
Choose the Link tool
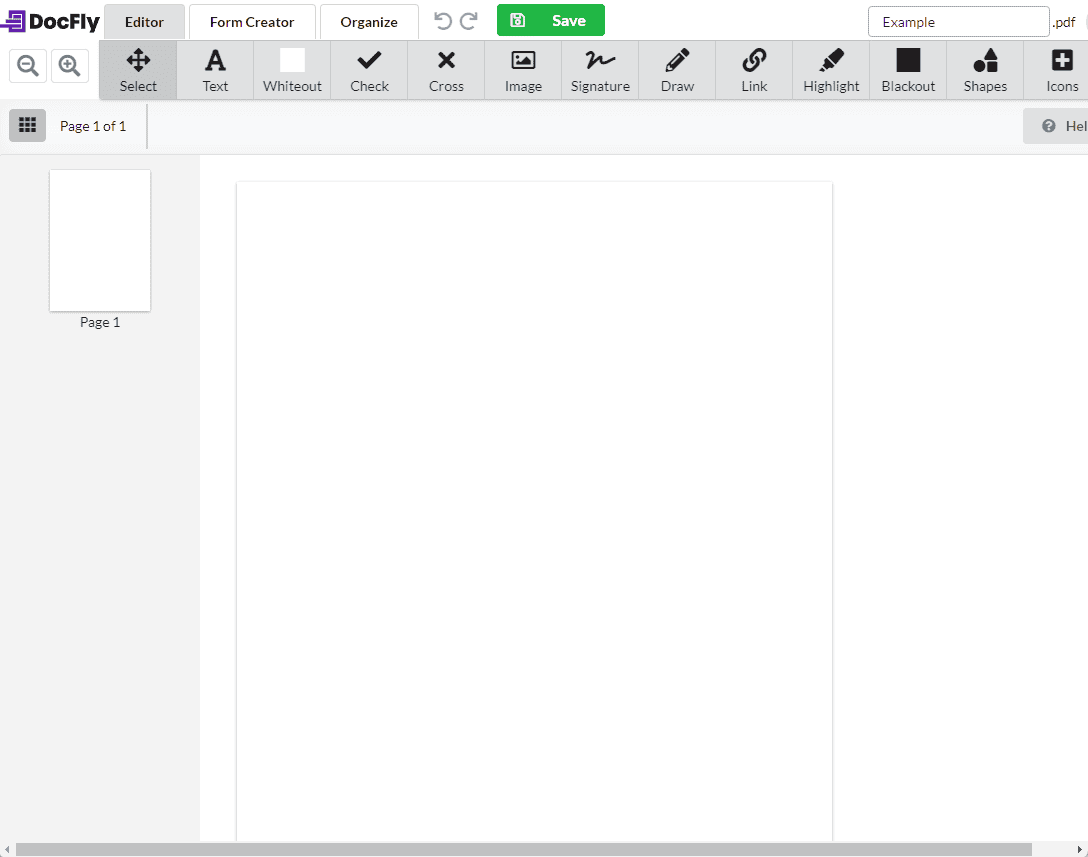[x=754, y=70]
